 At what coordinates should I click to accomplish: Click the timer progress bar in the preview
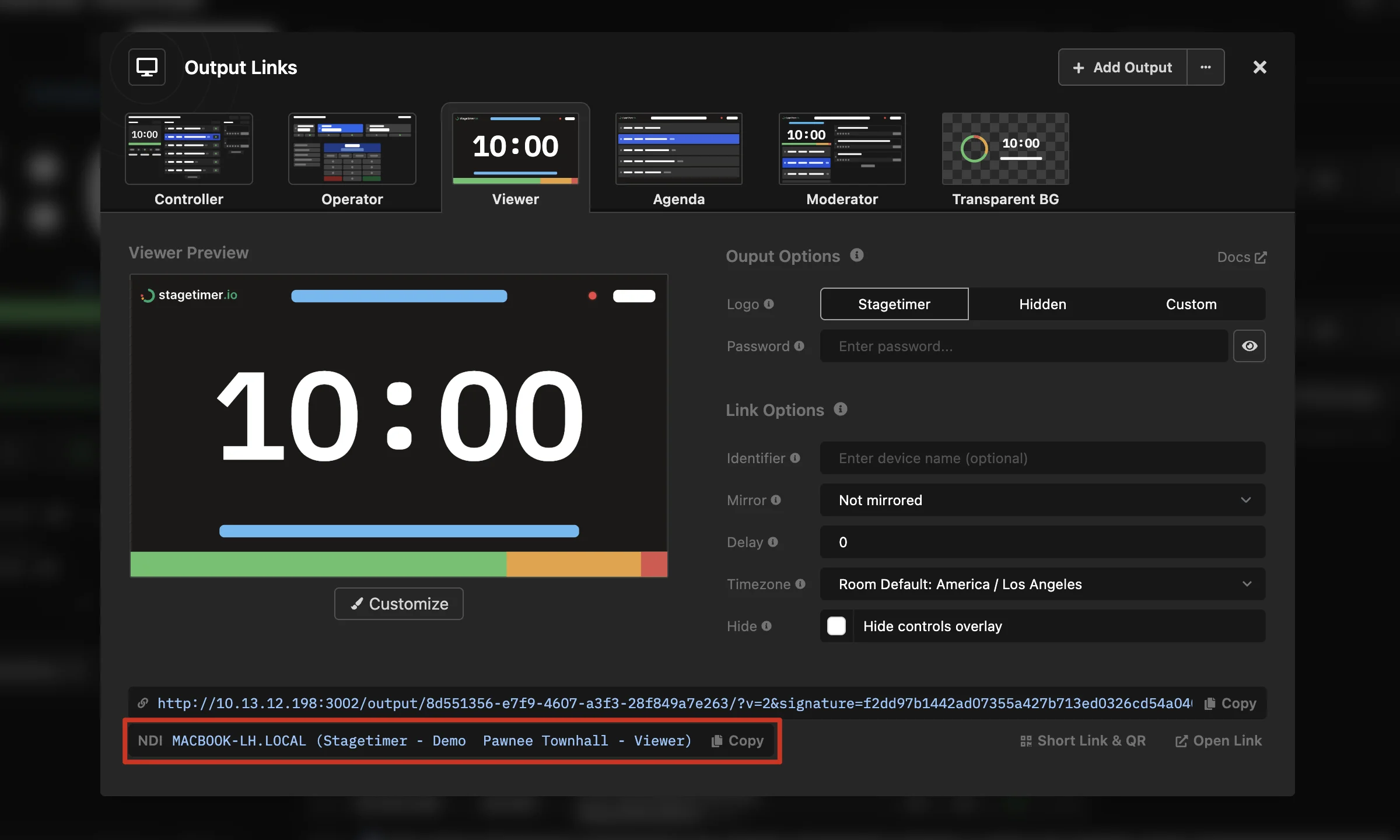tap(398, 531)
